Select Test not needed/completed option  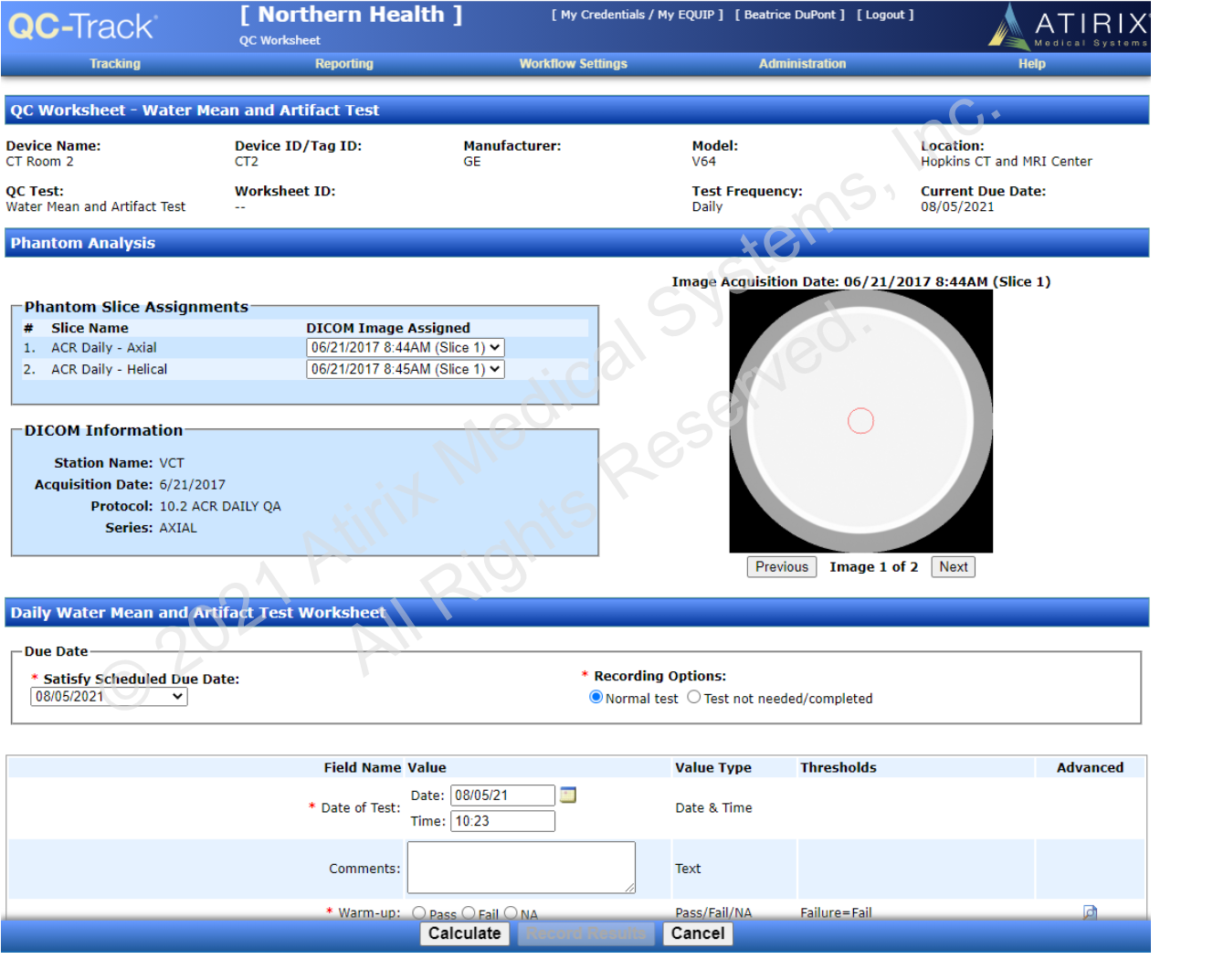click(694, 698)
